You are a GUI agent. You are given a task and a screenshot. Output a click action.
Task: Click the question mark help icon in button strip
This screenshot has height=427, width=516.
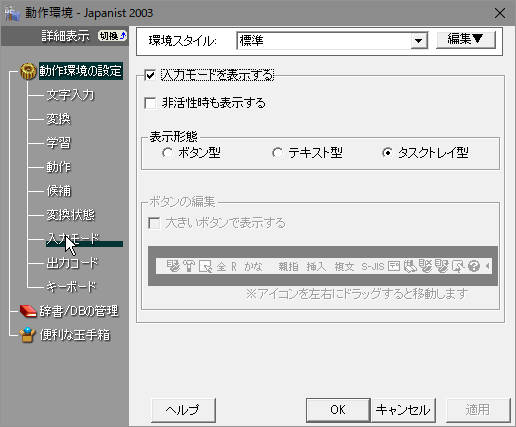coord(474,266)
